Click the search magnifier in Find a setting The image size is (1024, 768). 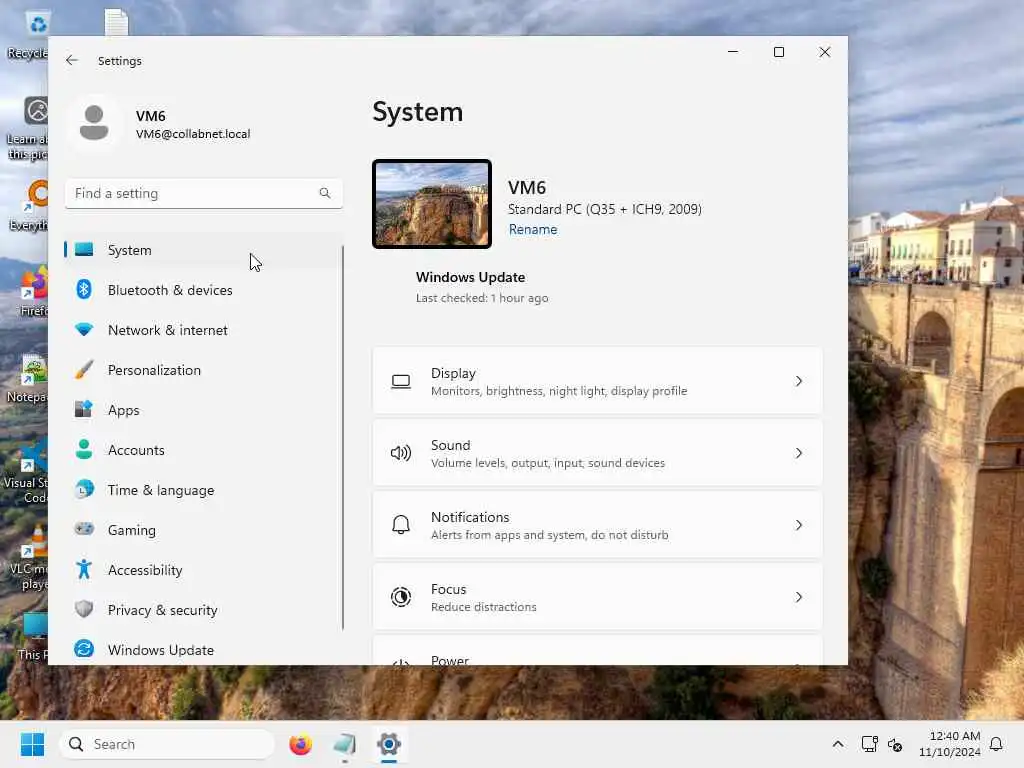(x=325, y=193)
